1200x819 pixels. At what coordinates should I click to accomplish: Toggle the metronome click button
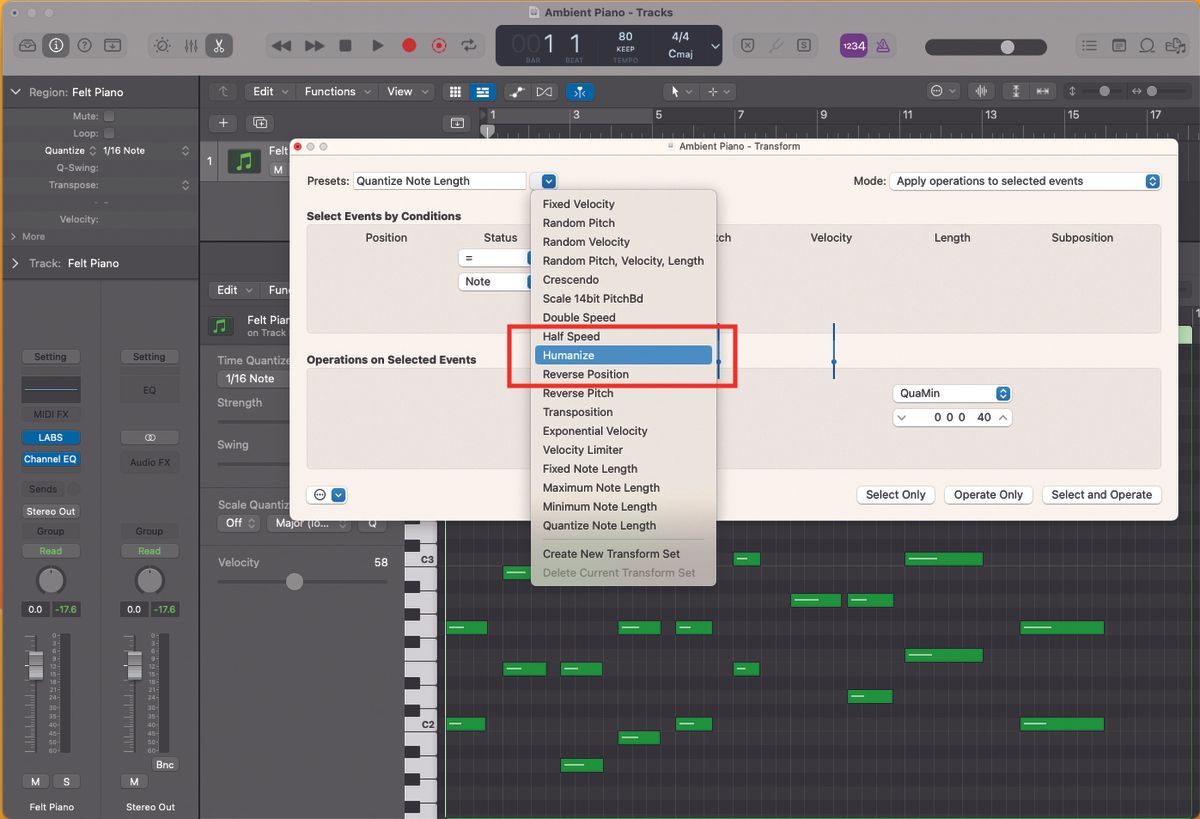(x=883, y=45)
